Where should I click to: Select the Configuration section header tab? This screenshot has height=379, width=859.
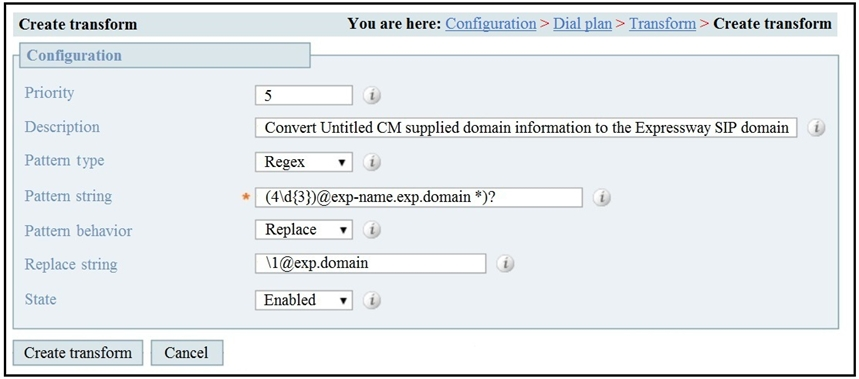tap(164, 55)
